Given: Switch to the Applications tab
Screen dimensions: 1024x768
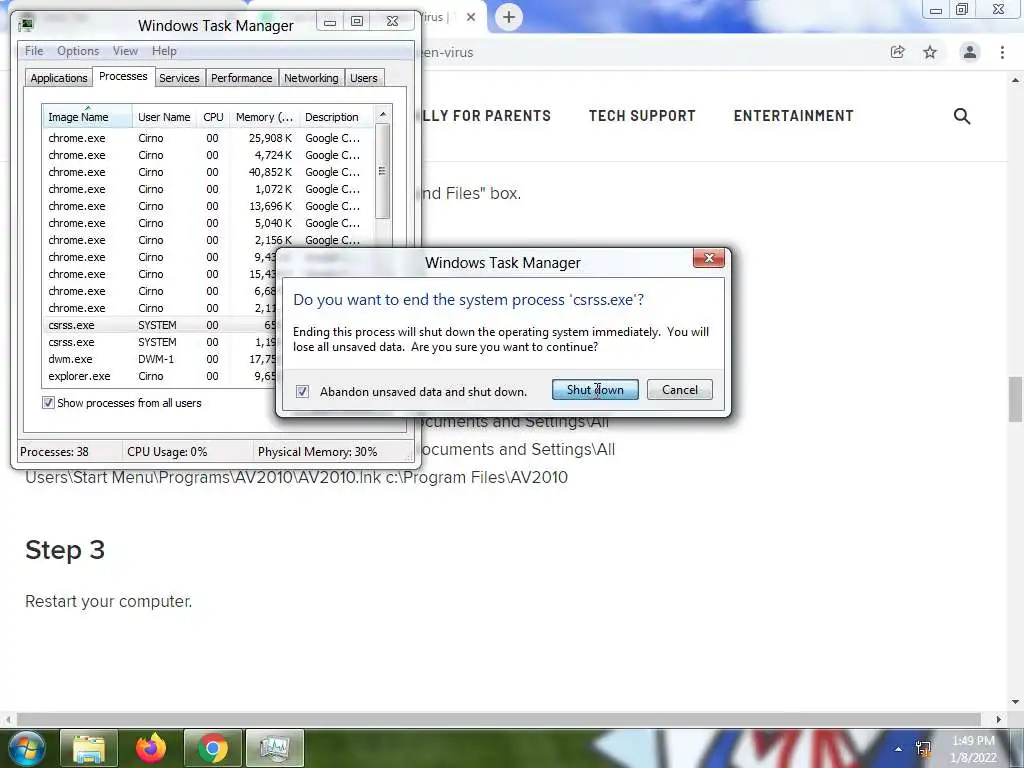Looking at the screenshot, I should point(59,78).
